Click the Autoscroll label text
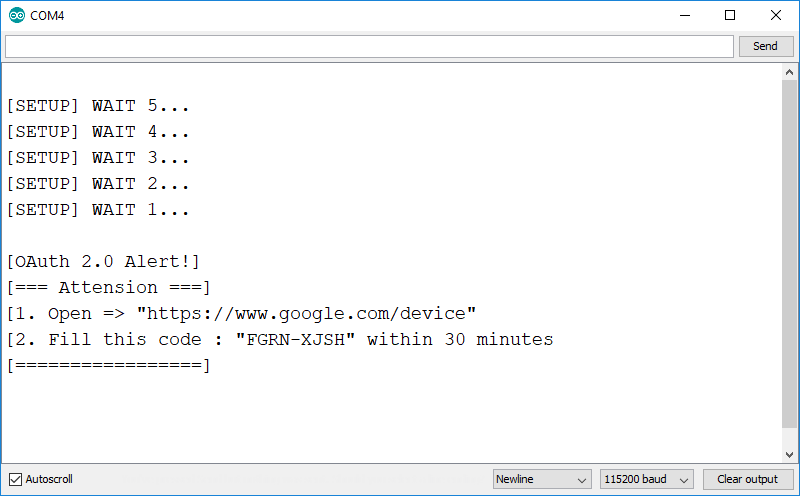Image resolution: width=800 pixels, height=496 pixels. click(49, 479)
